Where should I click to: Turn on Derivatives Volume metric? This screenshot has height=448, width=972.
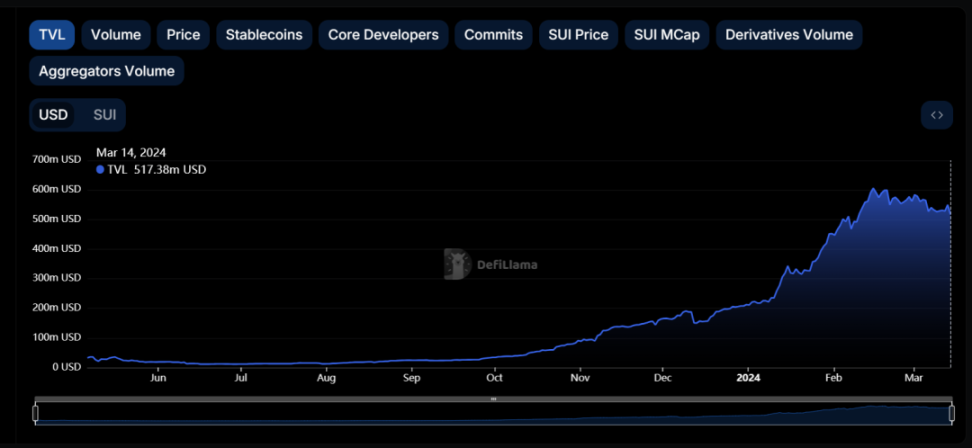click(x=789, y=34)
